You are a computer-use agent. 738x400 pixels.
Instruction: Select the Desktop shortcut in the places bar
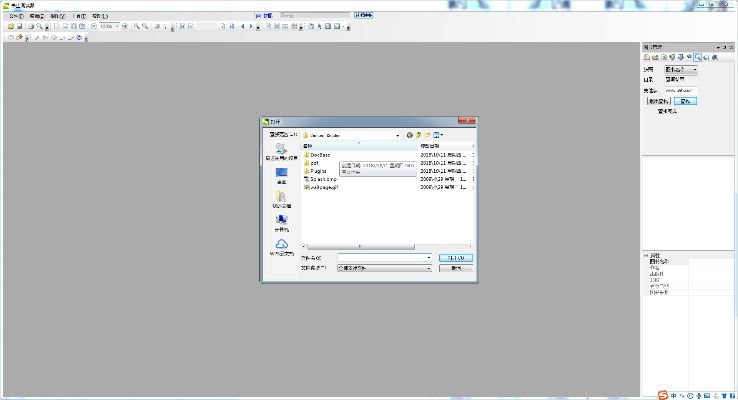(281, 173)
